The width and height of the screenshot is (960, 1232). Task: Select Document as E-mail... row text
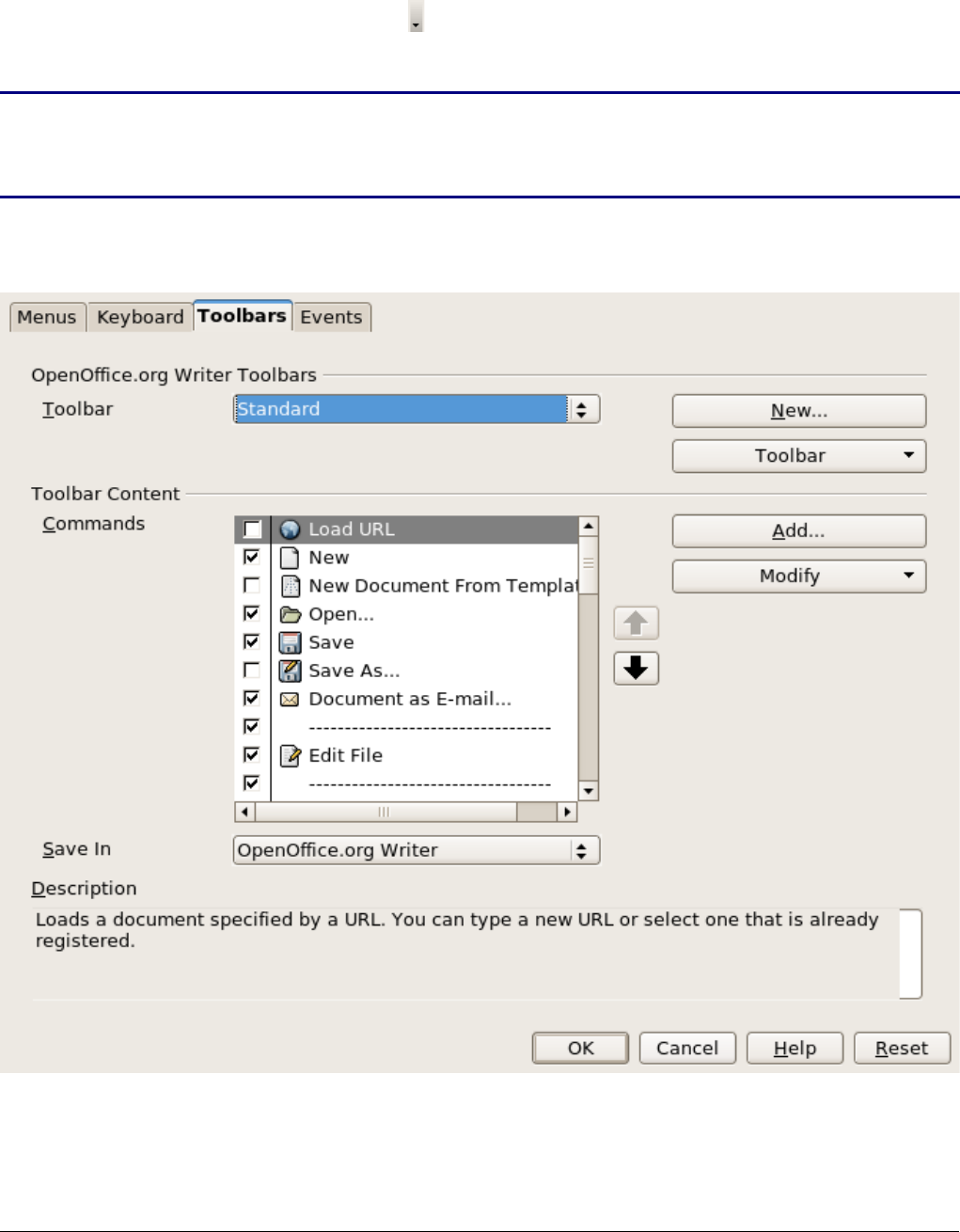tap(410, 699)
